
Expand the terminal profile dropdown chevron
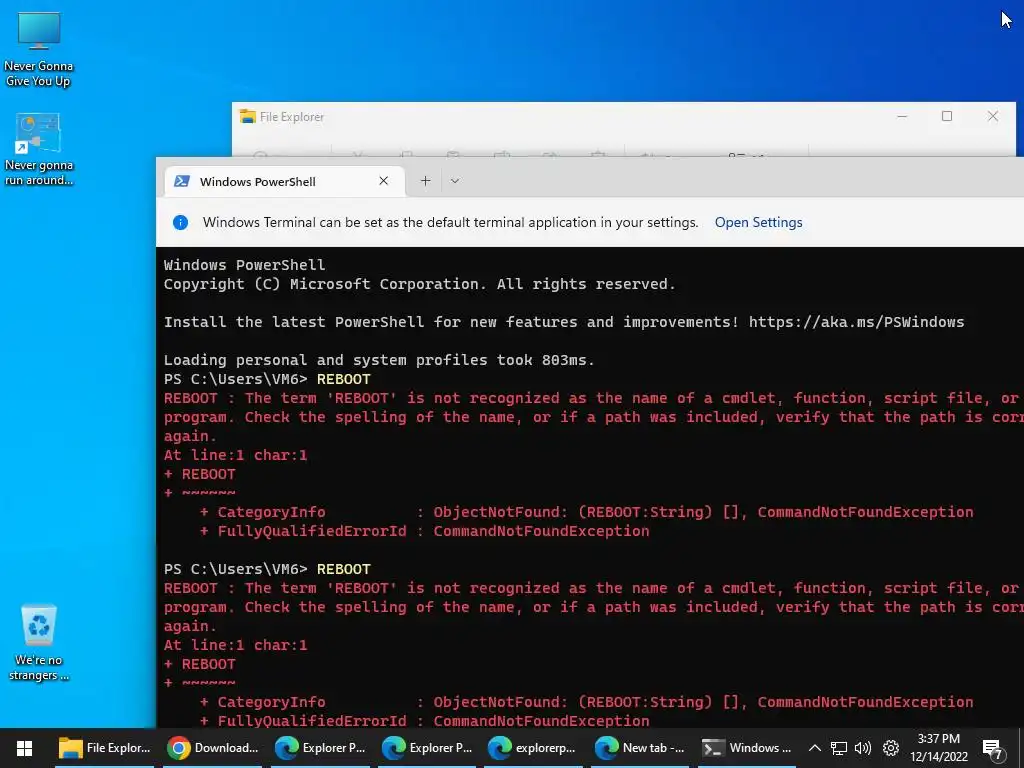455,181
